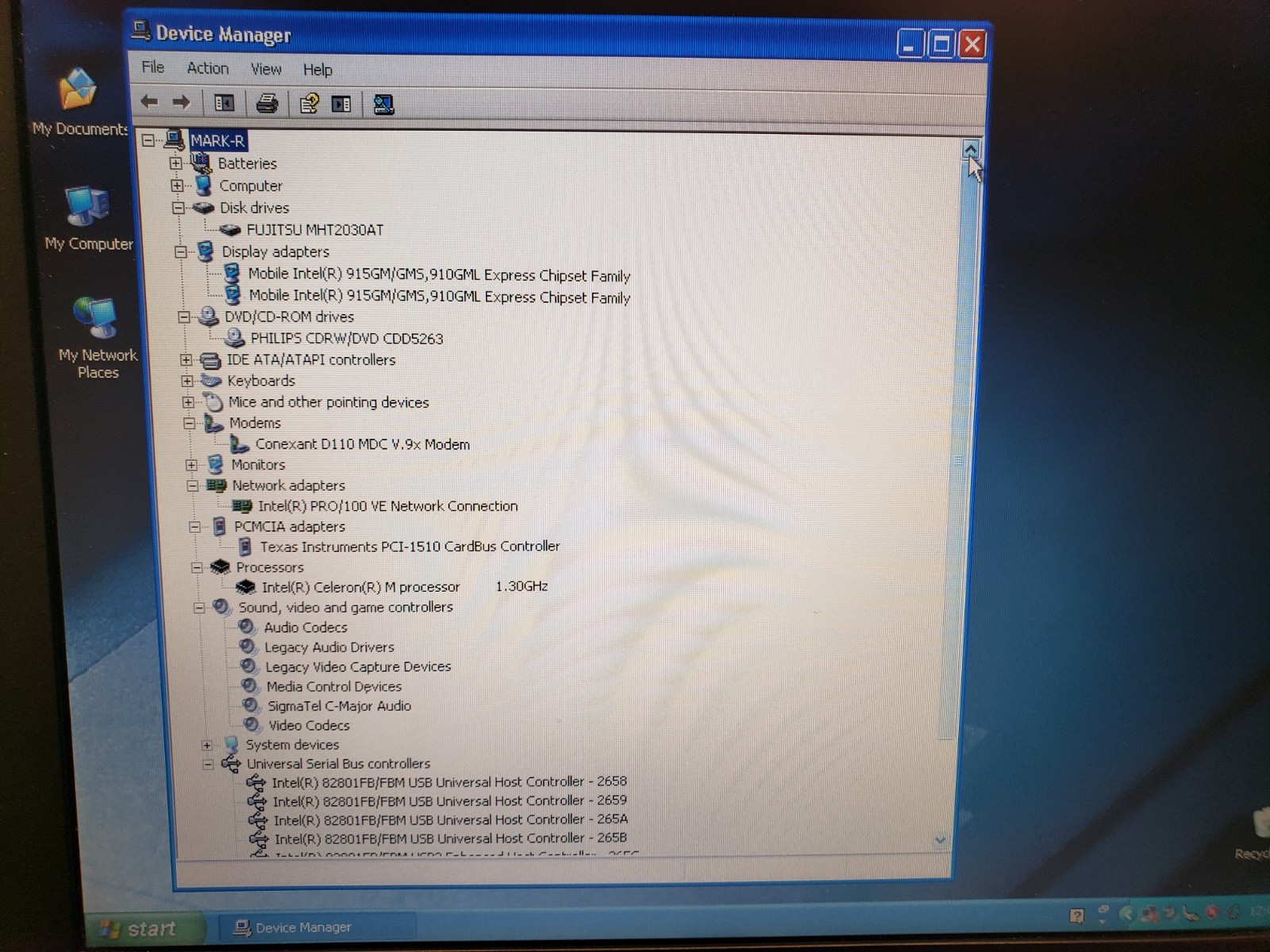Expand IDE ATA/ATAPI controllers
Screen dimensions: 1270x952
tap(186, 359)
